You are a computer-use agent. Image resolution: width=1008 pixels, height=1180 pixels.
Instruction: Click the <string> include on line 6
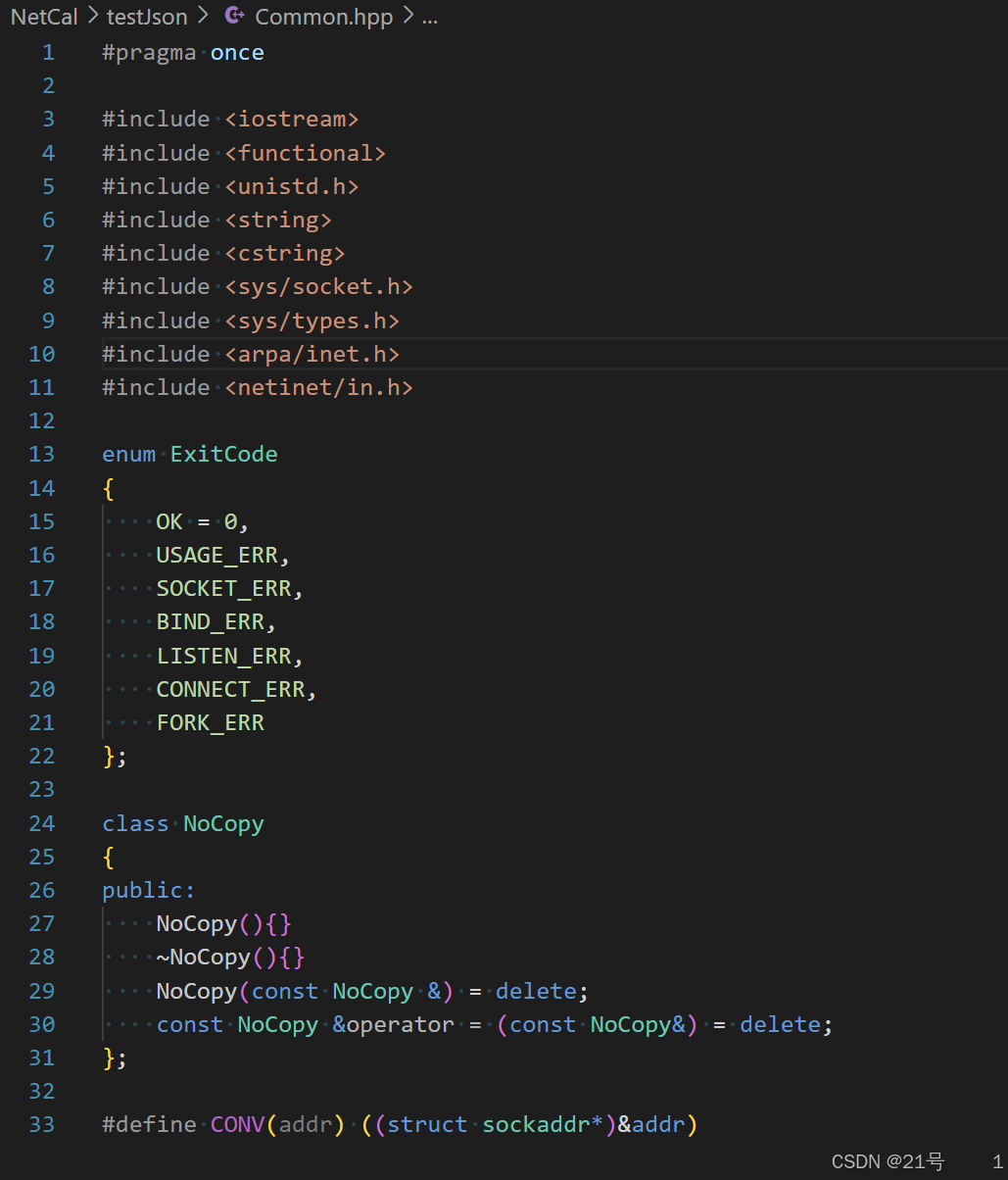278,220
